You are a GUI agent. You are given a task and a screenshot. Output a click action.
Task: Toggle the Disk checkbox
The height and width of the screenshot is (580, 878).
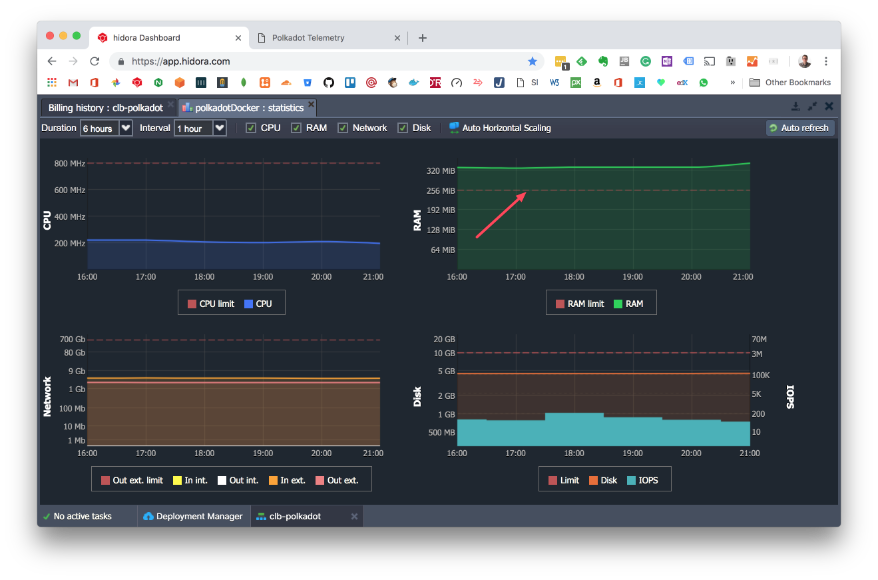tap(403, 128)
